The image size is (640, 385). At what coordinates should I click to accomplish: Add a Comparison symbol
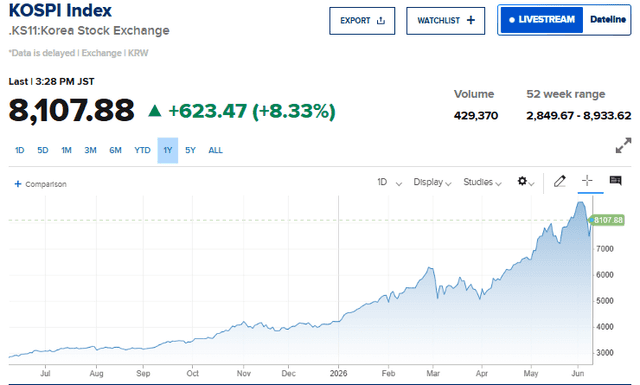click(40, 184)
